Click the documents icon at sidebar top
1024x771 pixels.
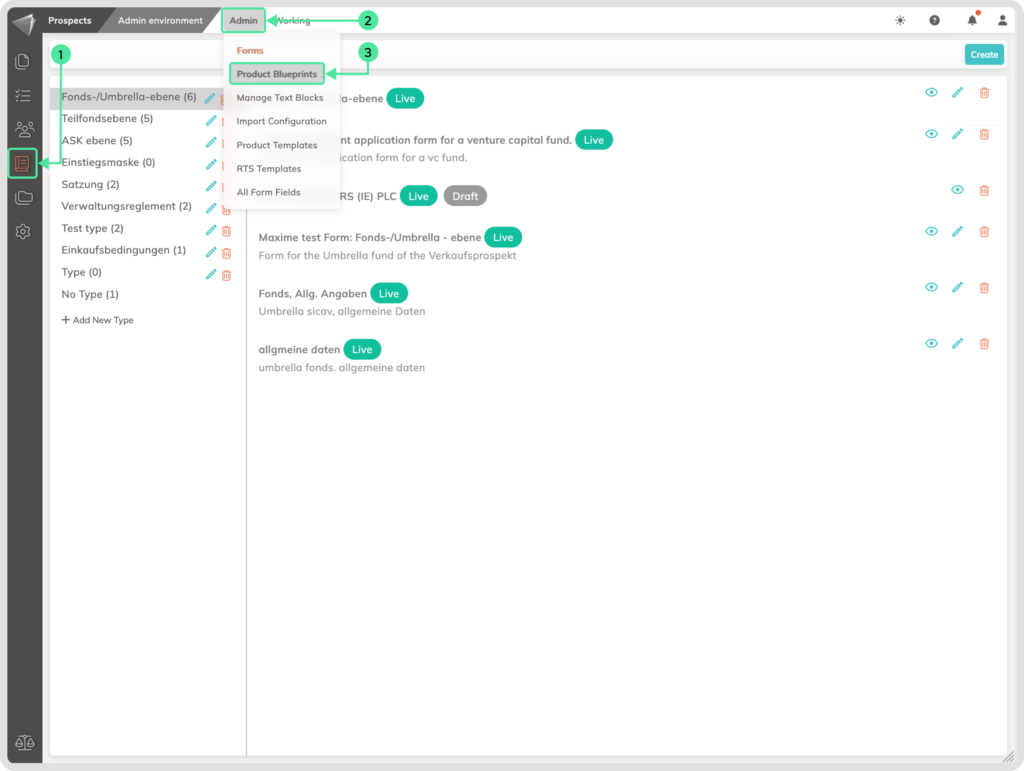[25, 61]
